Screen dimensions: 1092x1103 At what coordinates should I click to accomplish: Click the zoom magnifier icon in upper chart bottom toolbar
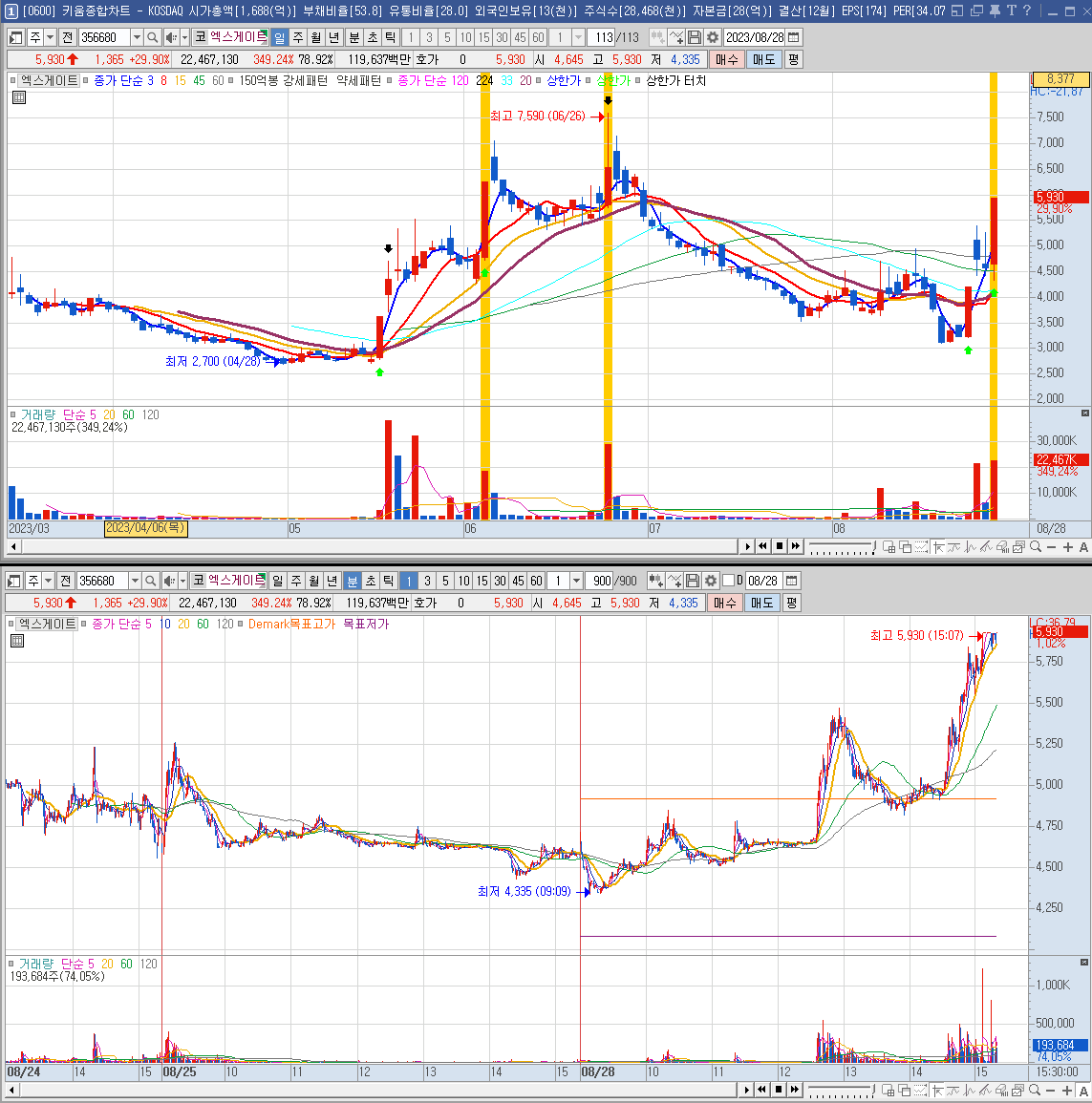(x=1035, y=546)
